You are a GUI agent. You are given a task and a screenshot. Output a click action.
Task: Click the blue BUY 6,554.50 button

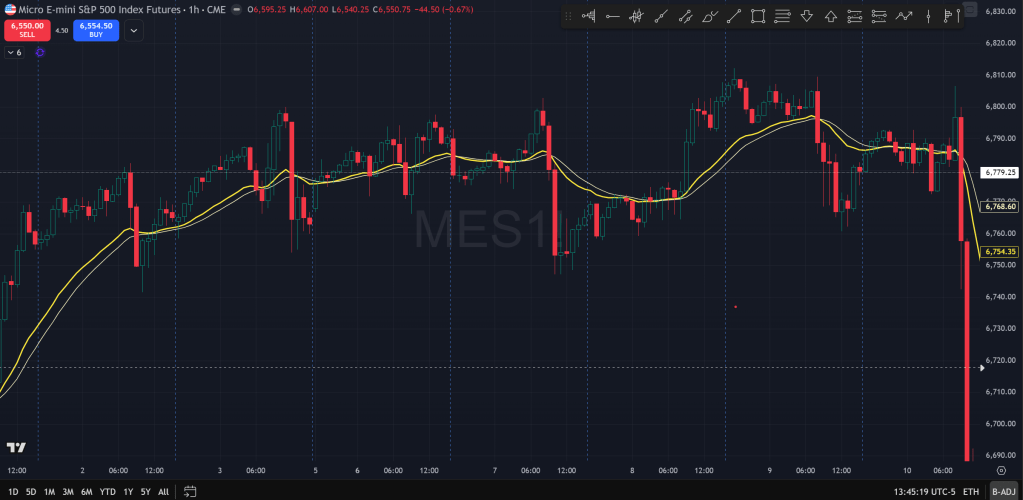pyautogui.click(x=95, y=30)
